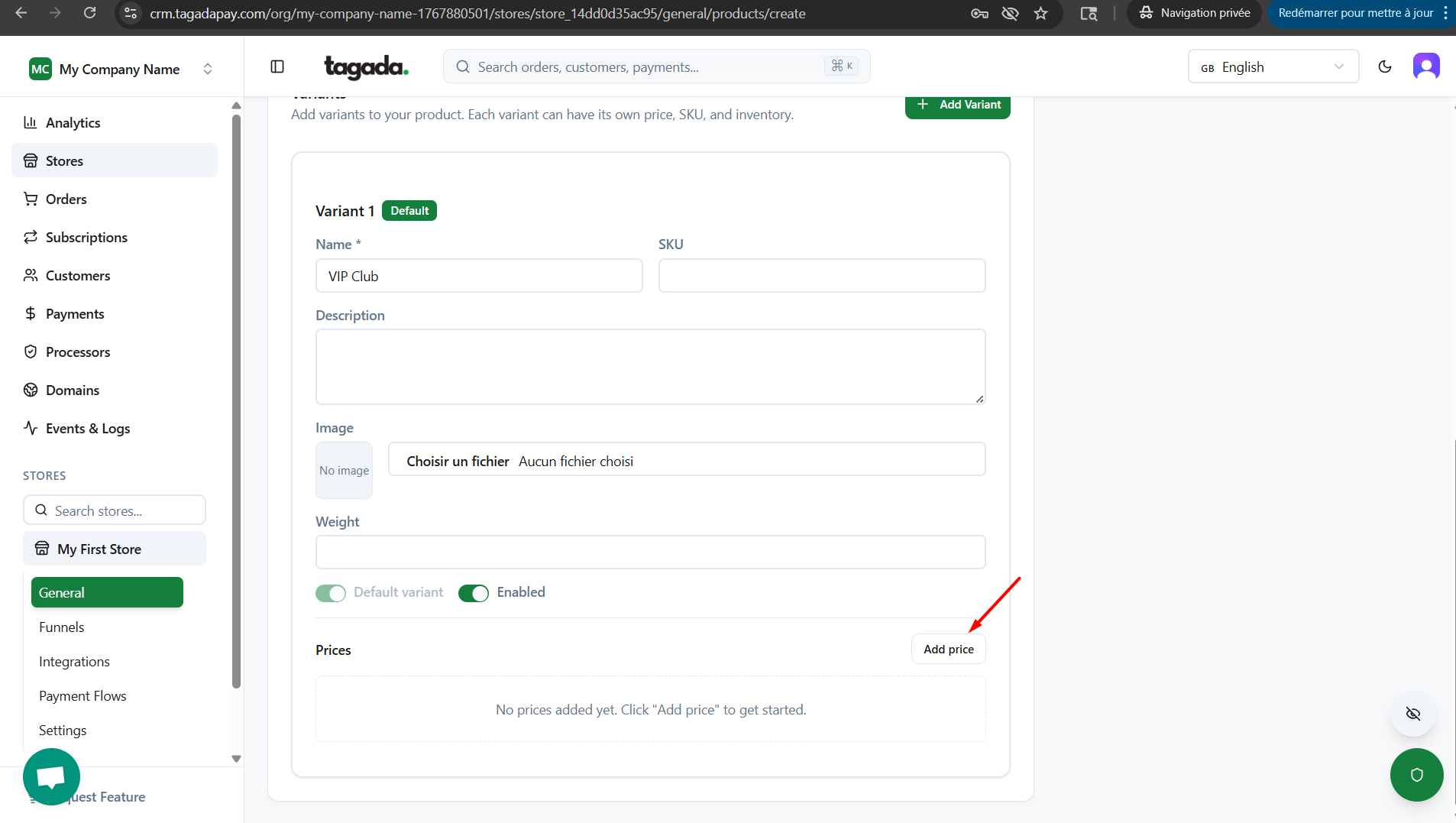This screenshot has width=1456, height=823.
Task: Click the Add price button
Action: 948,650
